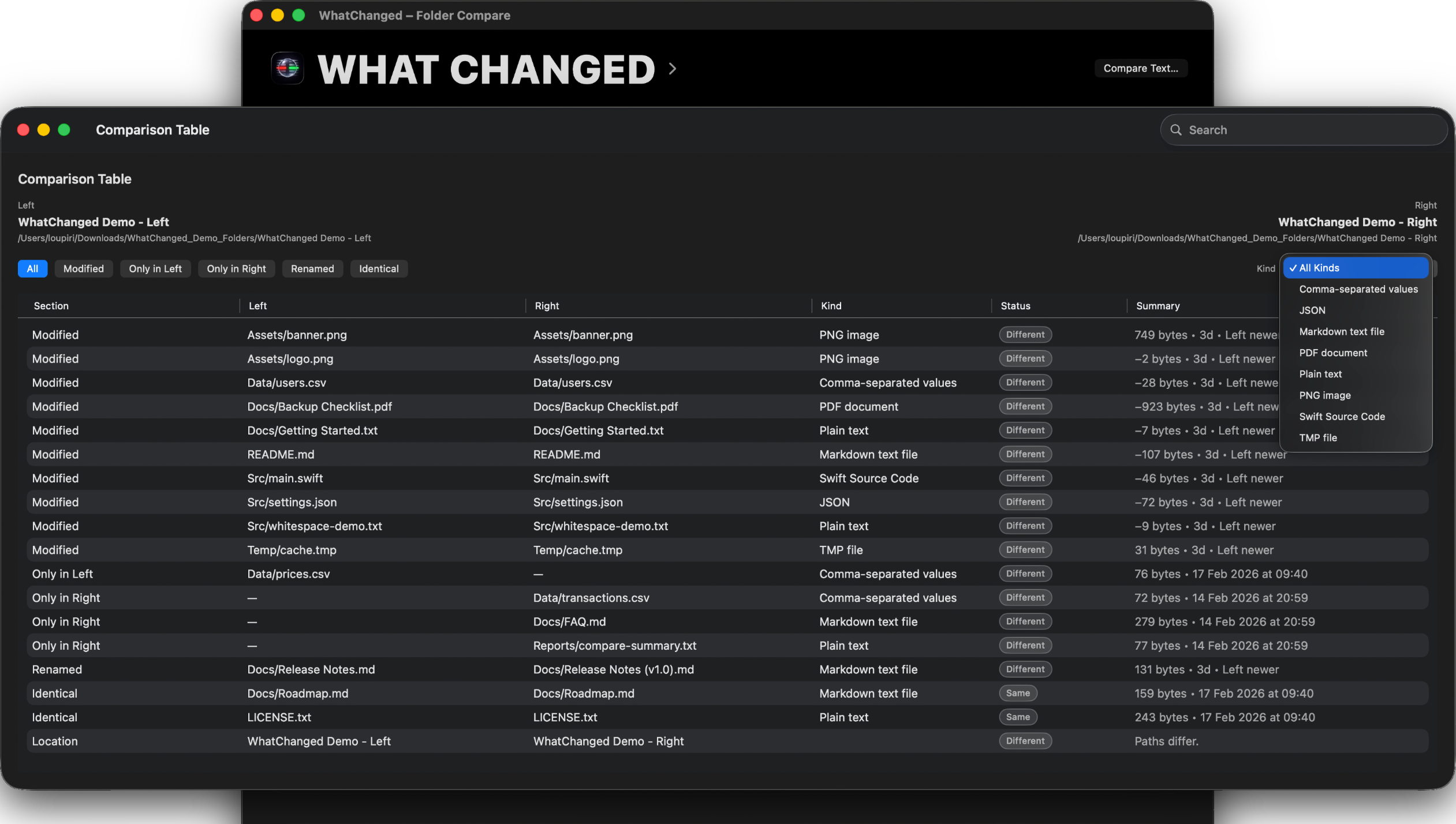
Task: Select the Assets/banner.png left cell
Action: [x=297, y=335]
